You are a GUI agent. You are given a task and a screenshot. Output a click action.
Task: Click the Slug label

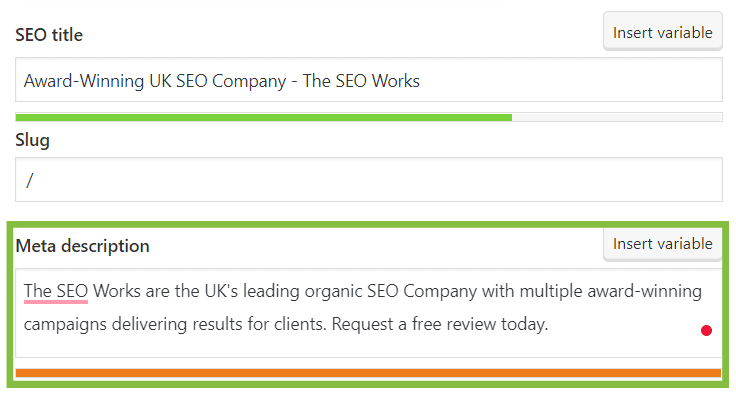click(x=32, y=140)
